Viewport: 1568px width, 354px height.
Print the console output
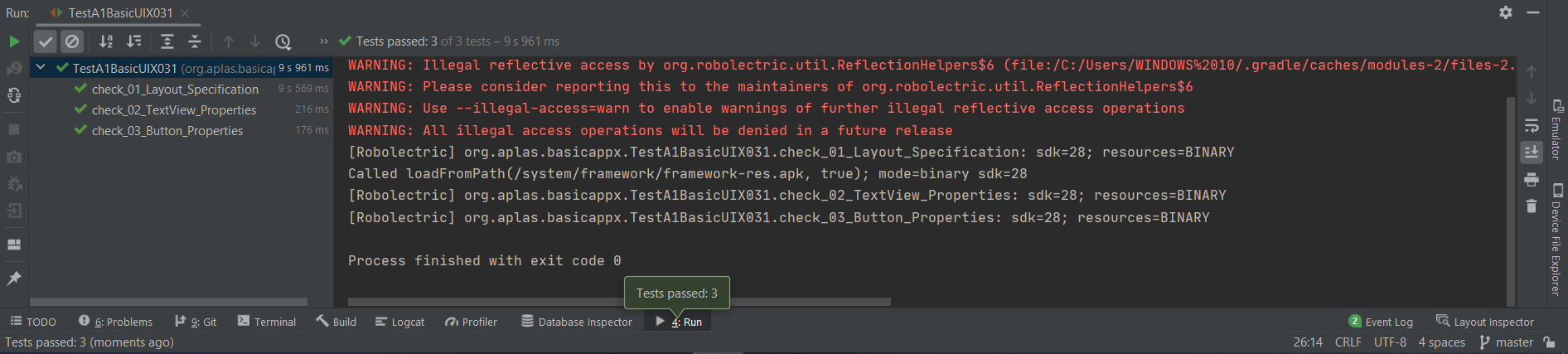pyautogui.click(x=1532, y=179)
